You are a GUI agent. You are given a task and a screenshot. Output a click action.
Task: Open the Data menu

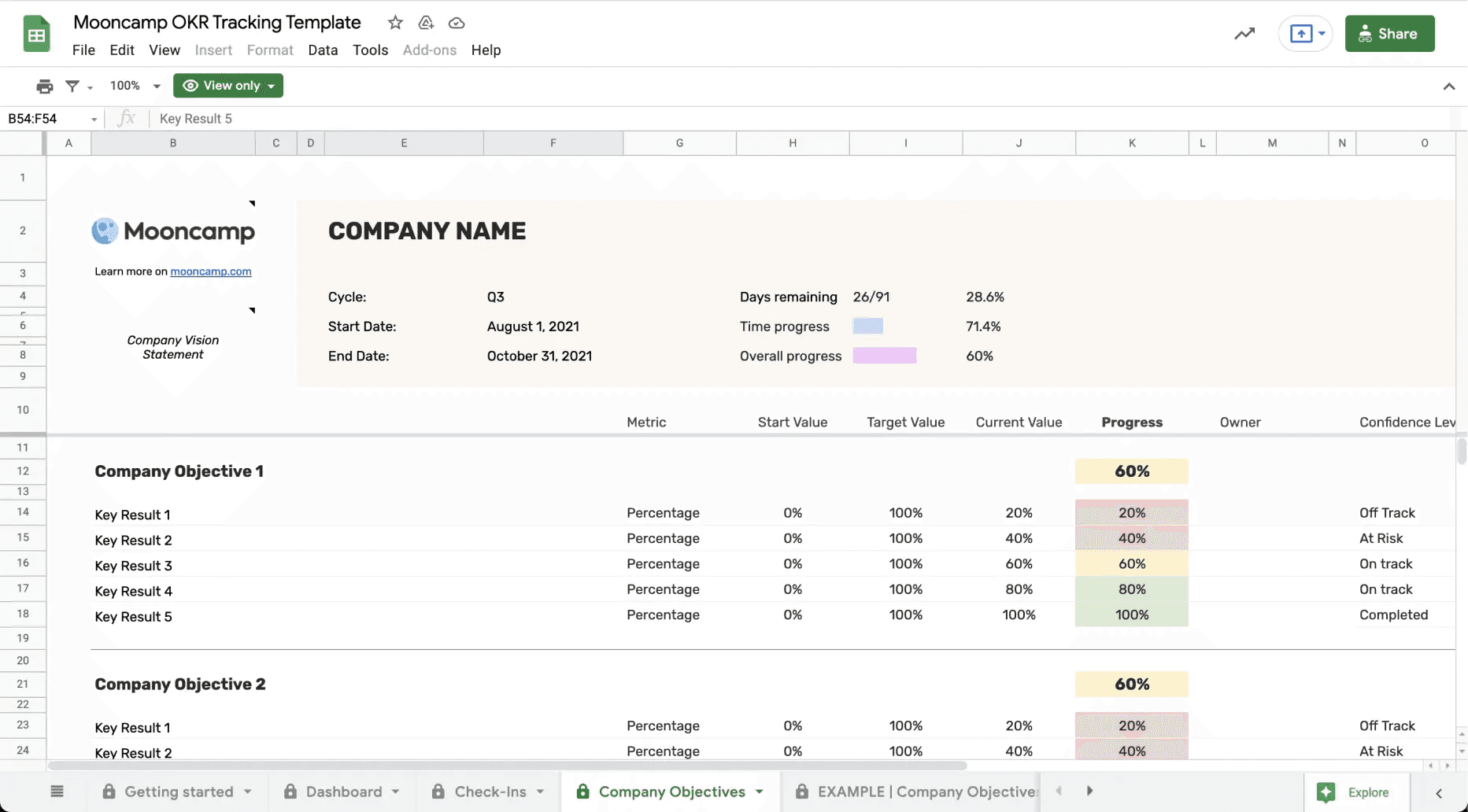(x=323, y=50)
